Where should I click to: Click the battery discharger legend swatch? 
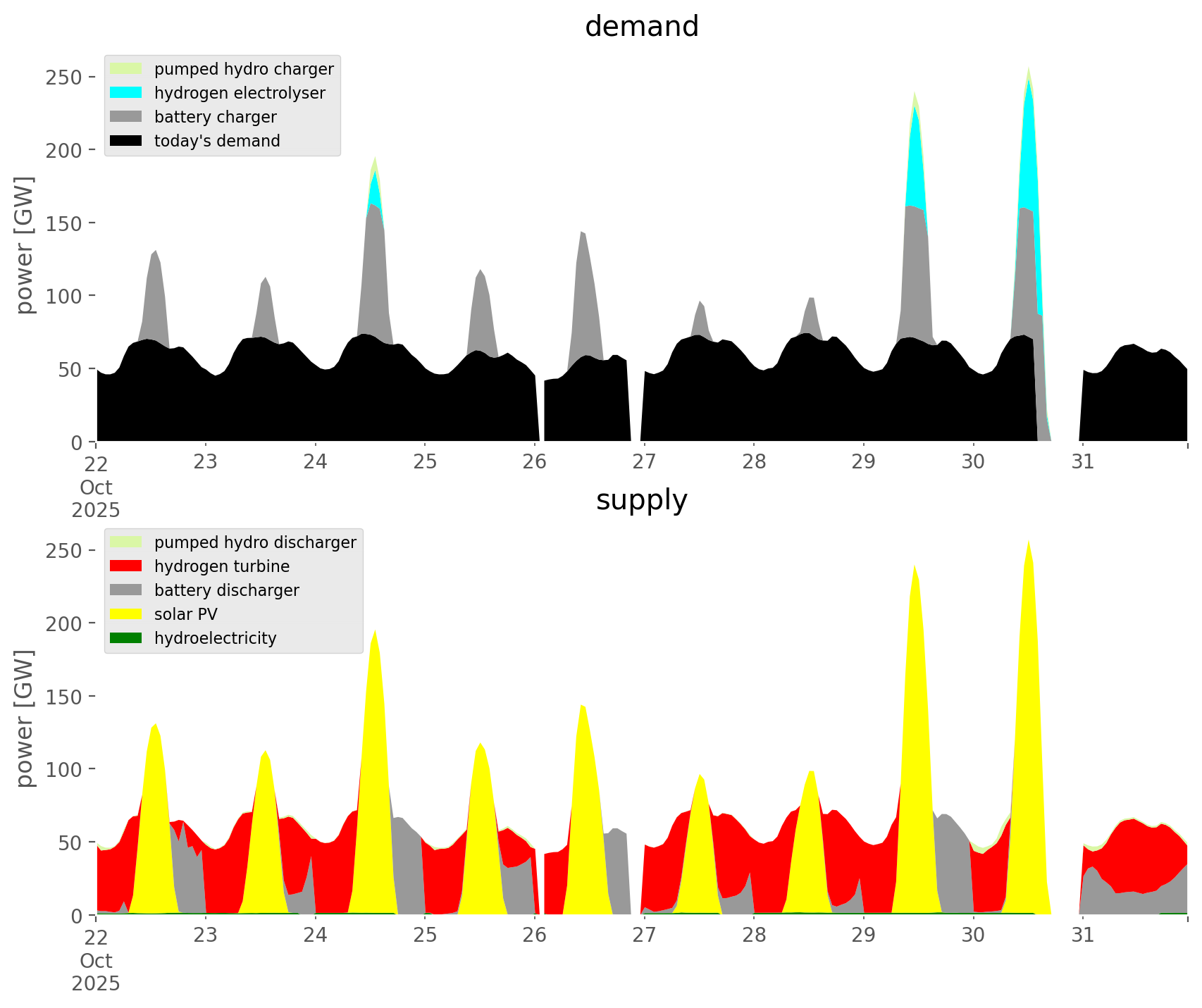(126, 590)
